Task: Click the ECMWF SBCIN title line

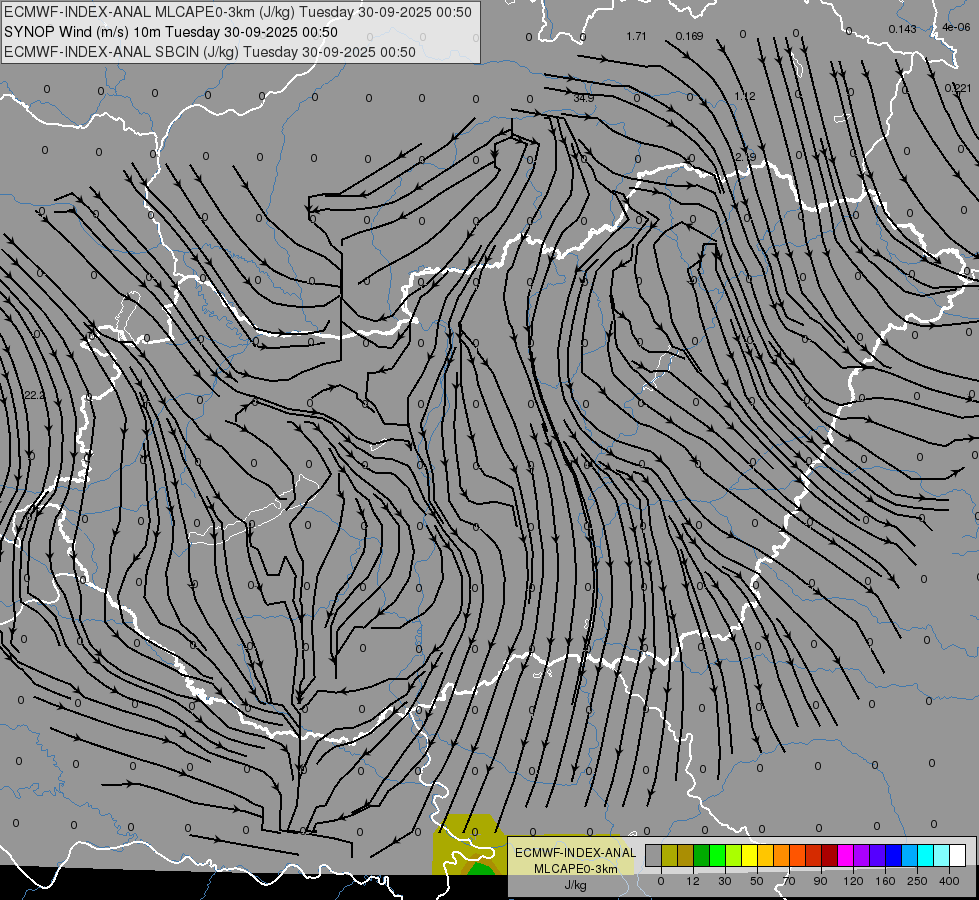Action: 210,52
